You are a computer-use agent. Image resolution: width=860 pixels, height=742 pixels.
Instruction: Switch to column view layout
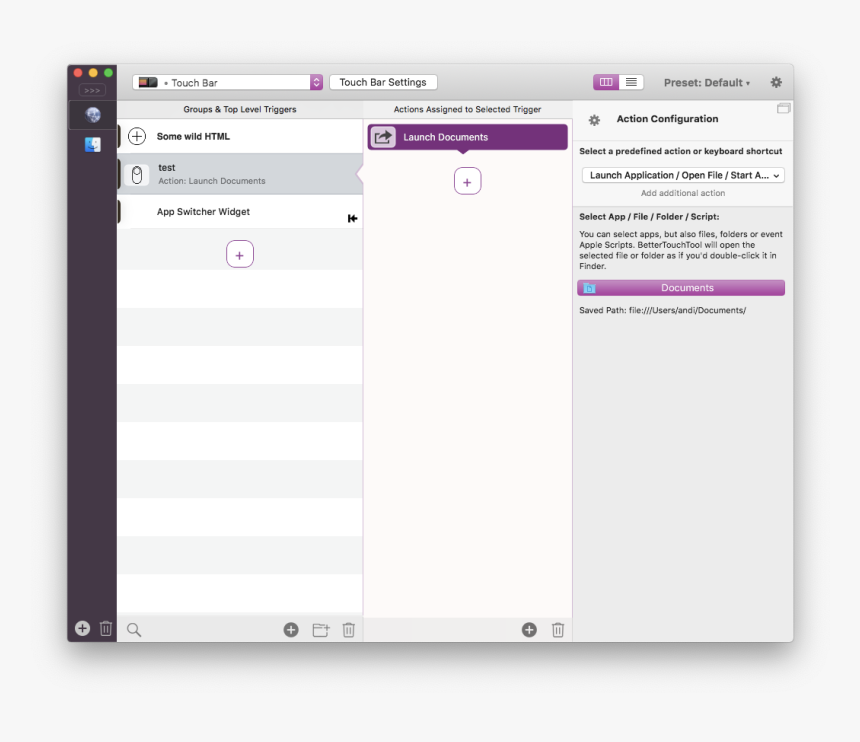click(606, 82)
